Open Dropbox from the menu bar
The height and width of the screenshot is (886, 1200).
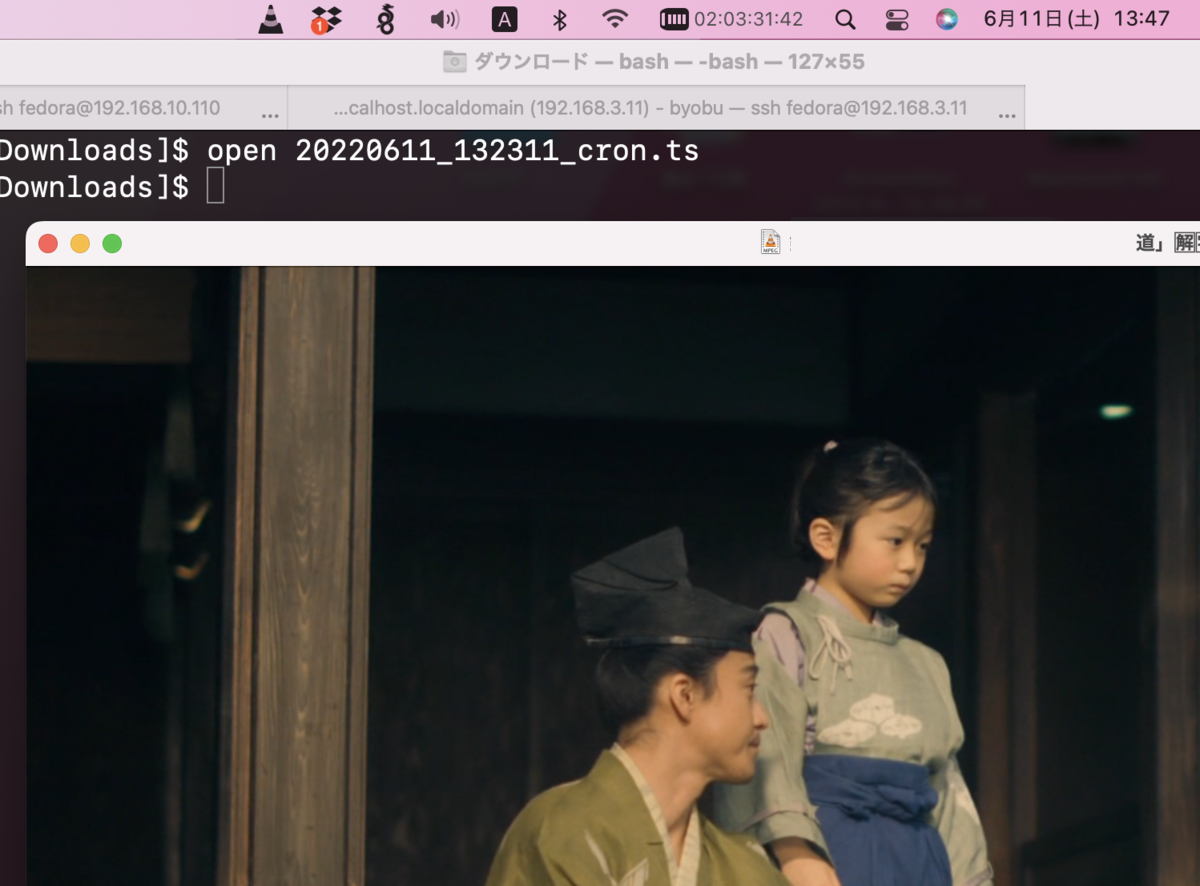pyautogui.click(x=324, y=18)
